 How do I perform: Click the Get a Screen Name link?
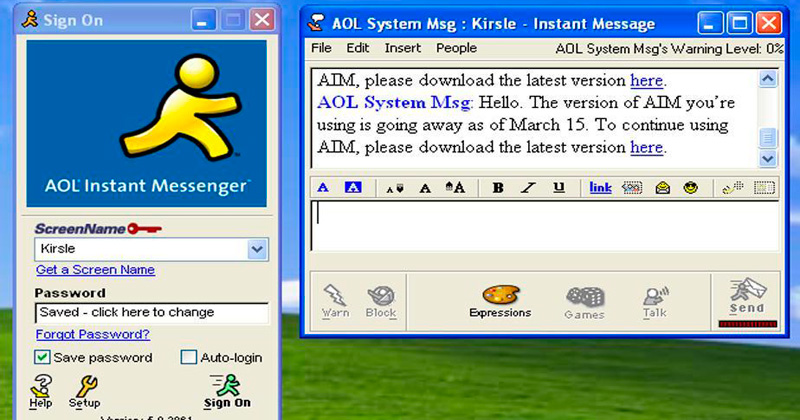pyautogui.click(x=95, y=270)
